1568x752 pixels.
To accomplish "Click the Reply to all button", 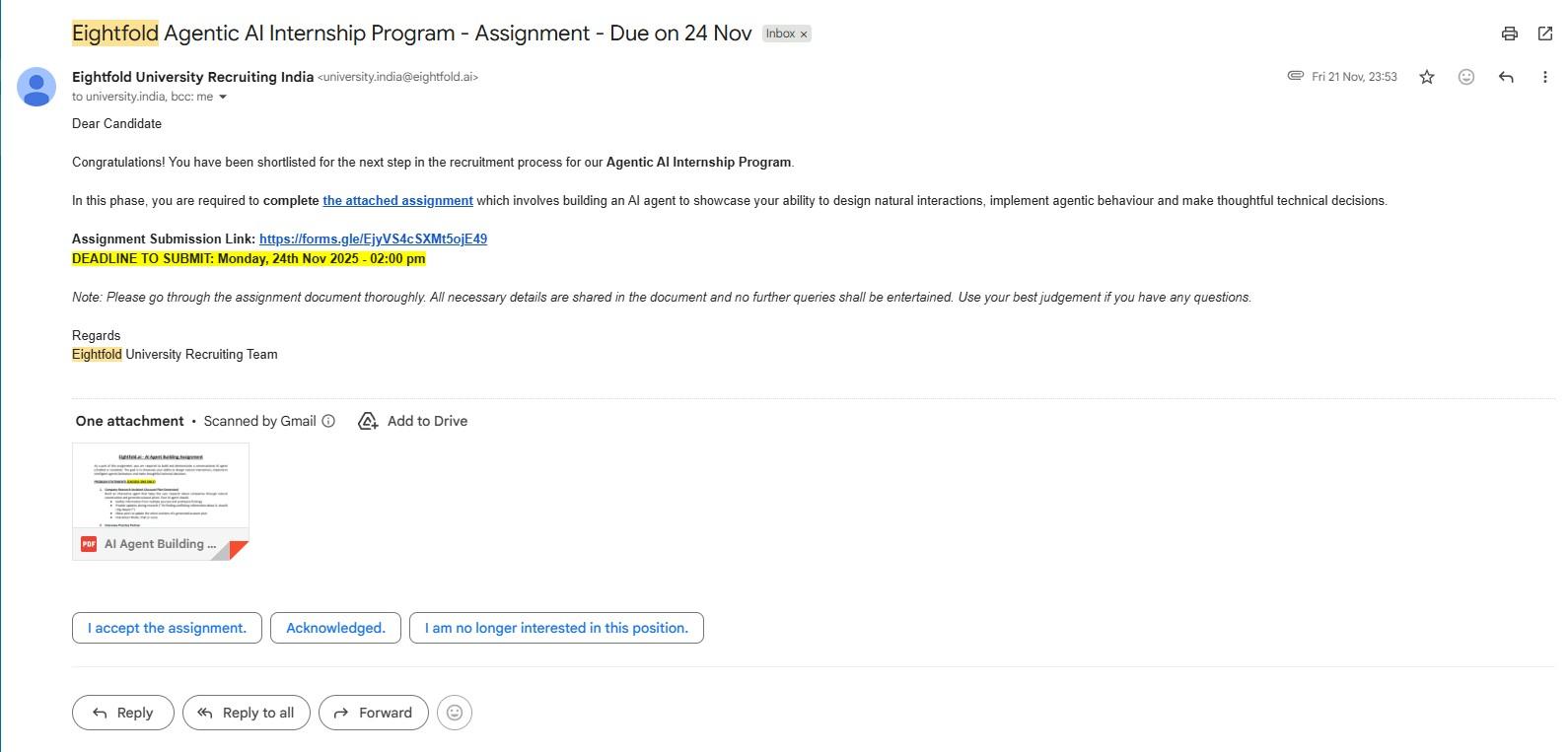I will 247,713.
